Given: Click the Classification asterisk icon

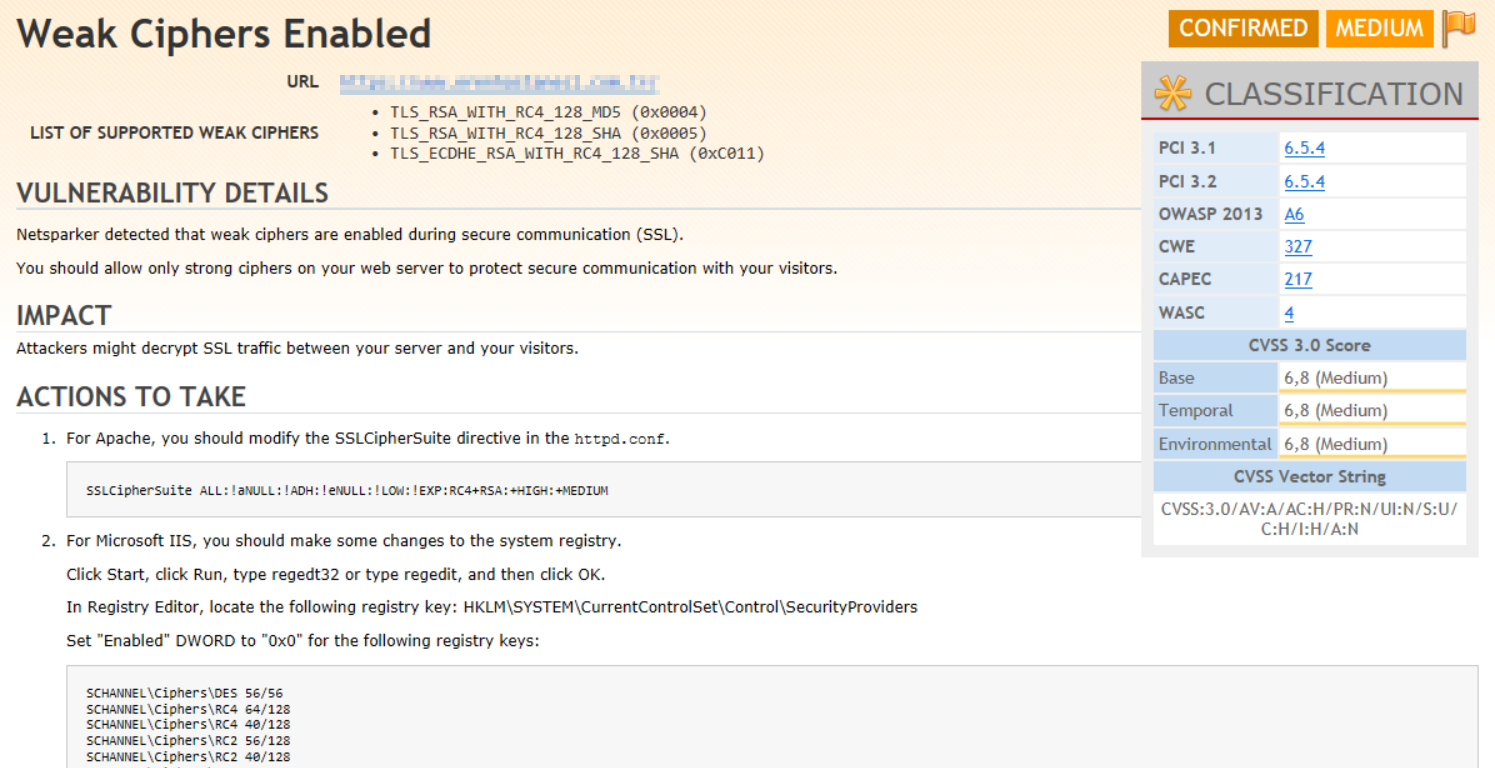Looking at the screenshot, I should [x=1173, y=93].
